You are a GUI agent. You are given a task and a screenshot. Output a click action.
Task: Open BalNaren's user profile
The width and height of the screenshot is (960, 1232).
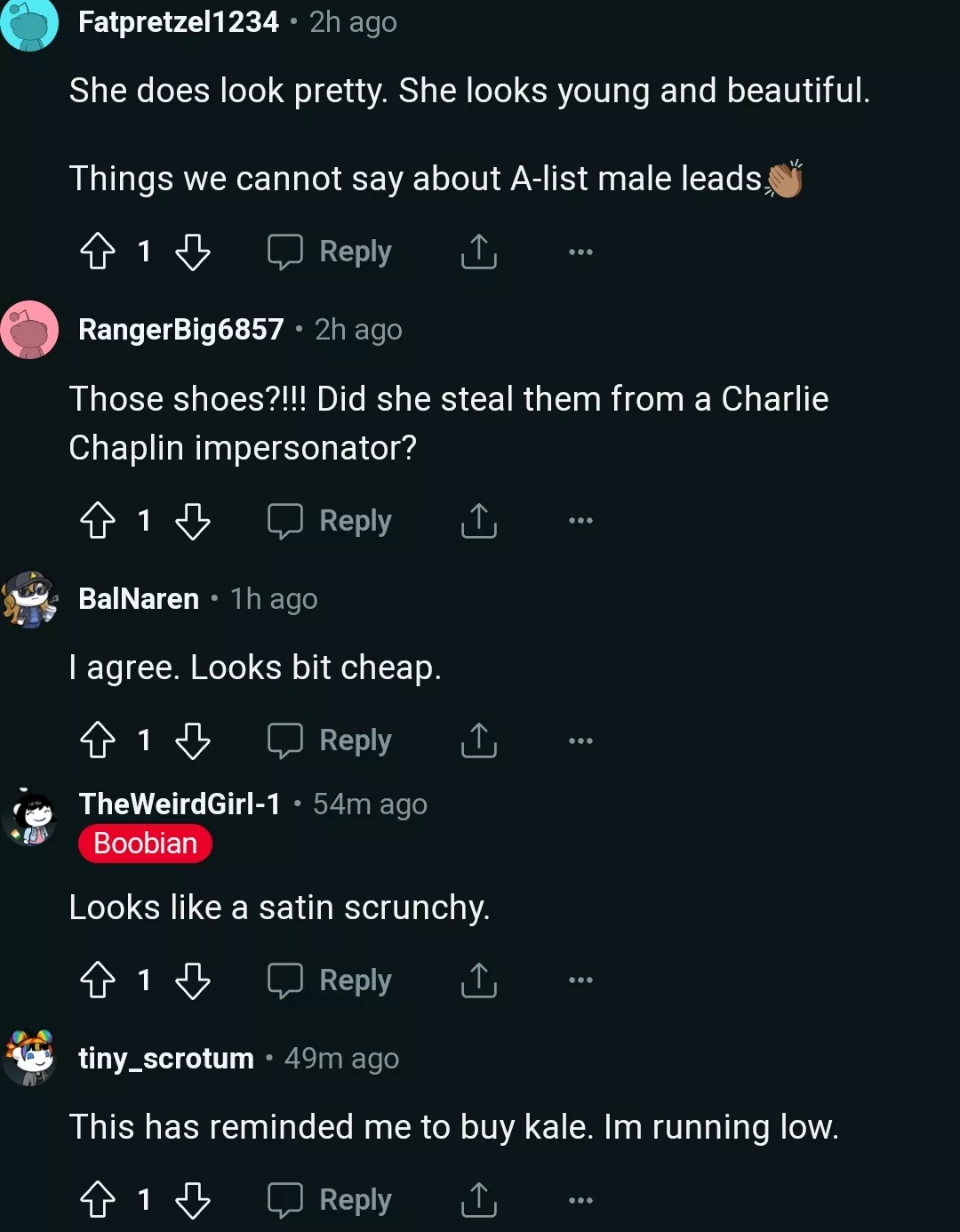click(x=137, y=598)
